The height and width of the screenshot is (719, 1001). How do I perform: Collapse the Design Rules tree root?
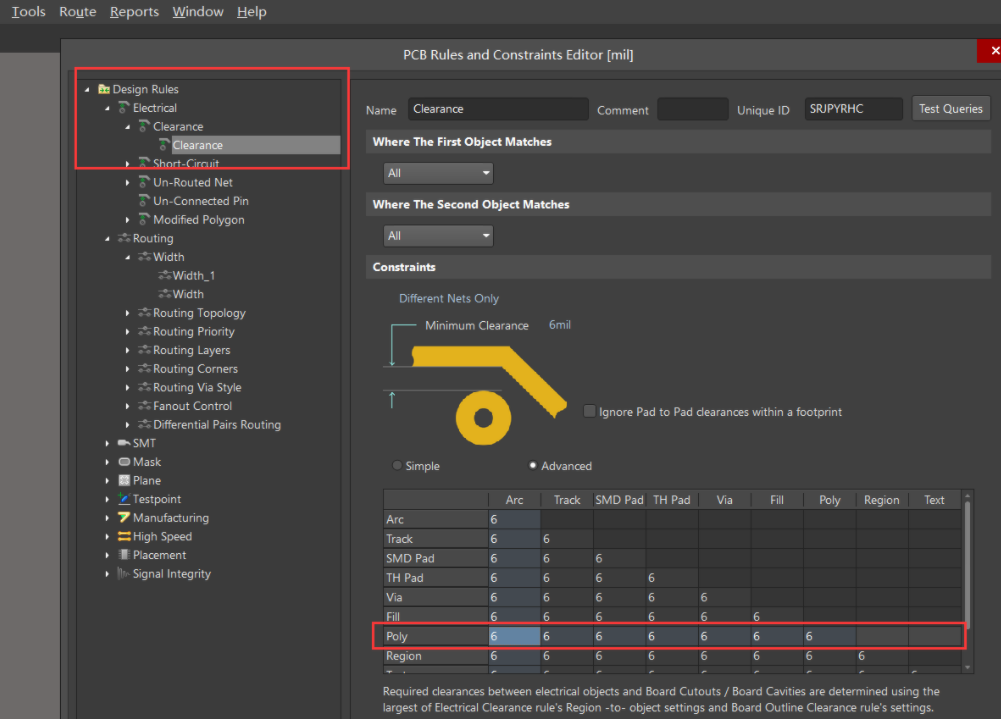coord(87,89)
